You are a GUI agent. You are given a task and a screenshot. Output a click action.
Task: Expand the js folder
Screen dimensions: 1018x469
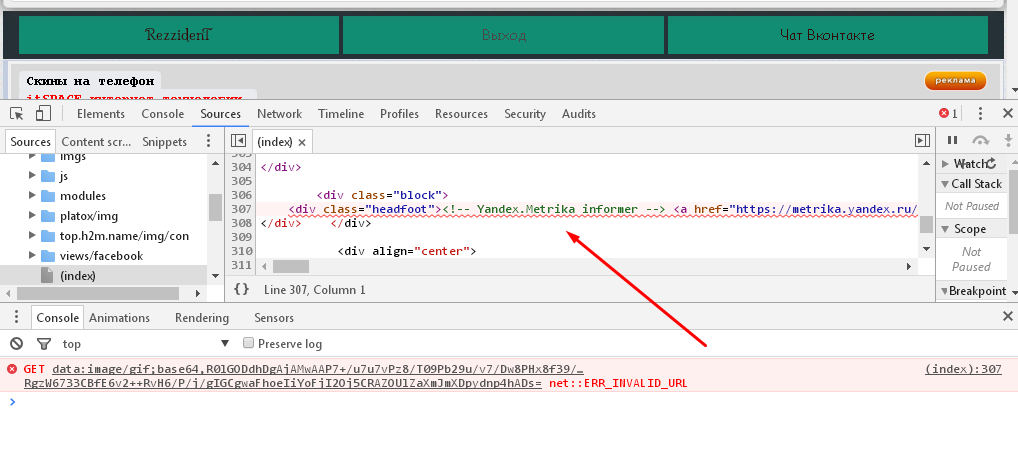pos(32,175)
